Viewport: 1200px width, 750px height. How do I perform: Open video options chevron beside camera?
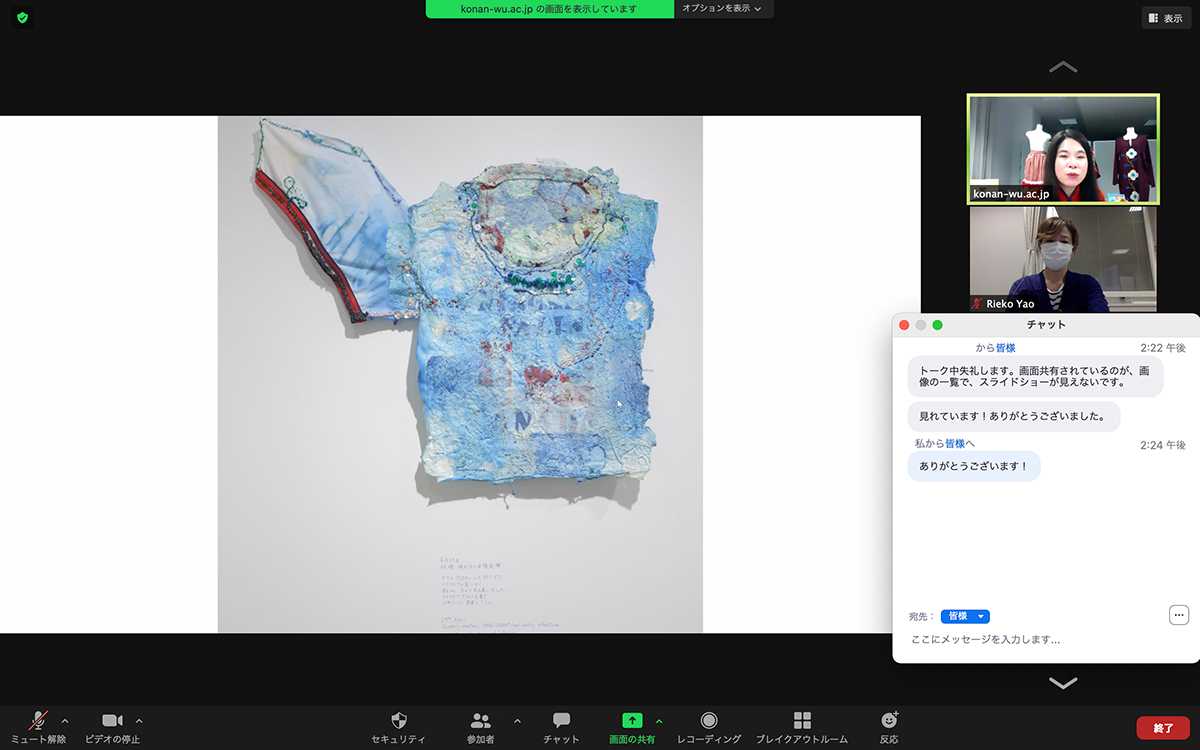point(139,720)
